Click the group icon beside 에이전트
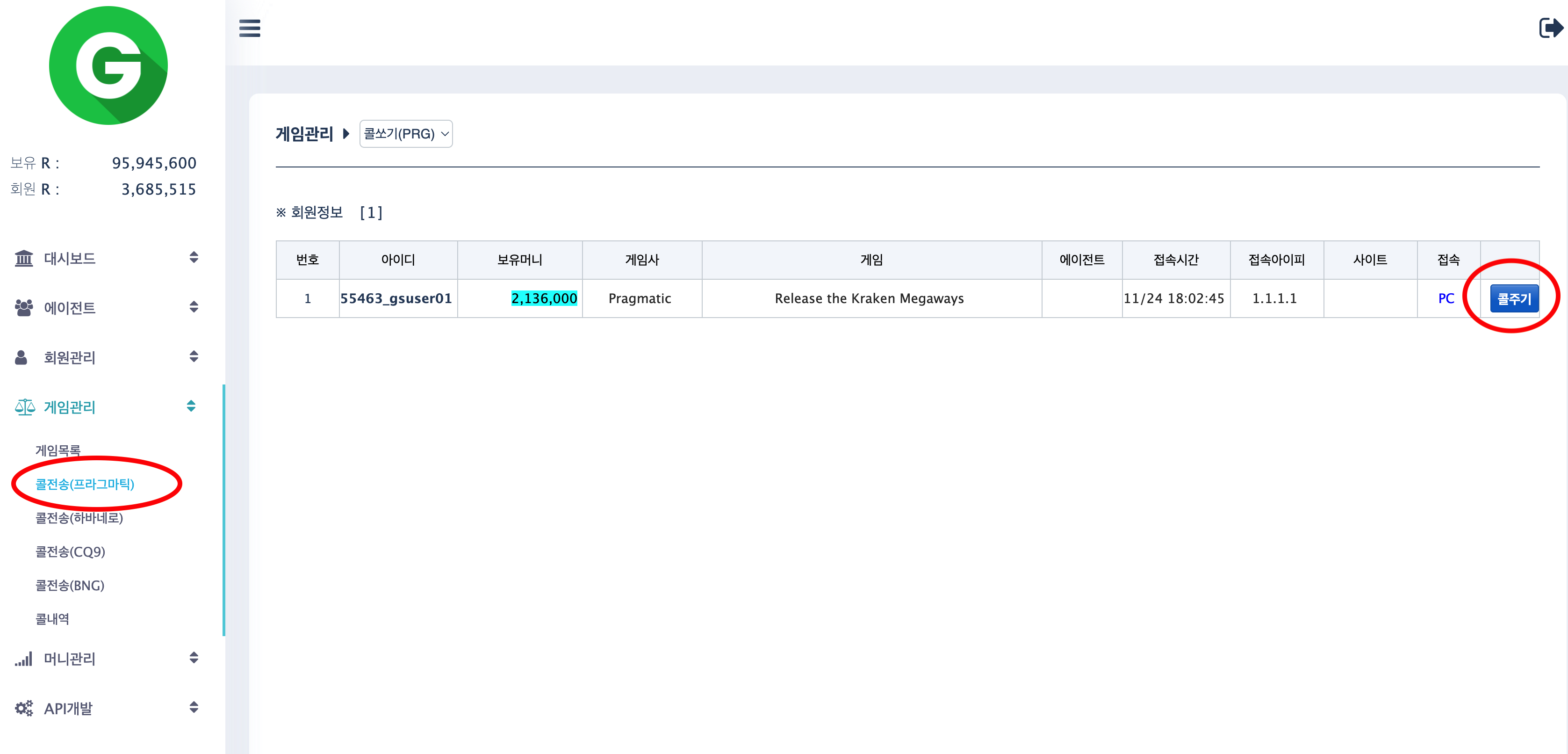 pos(24,308)
